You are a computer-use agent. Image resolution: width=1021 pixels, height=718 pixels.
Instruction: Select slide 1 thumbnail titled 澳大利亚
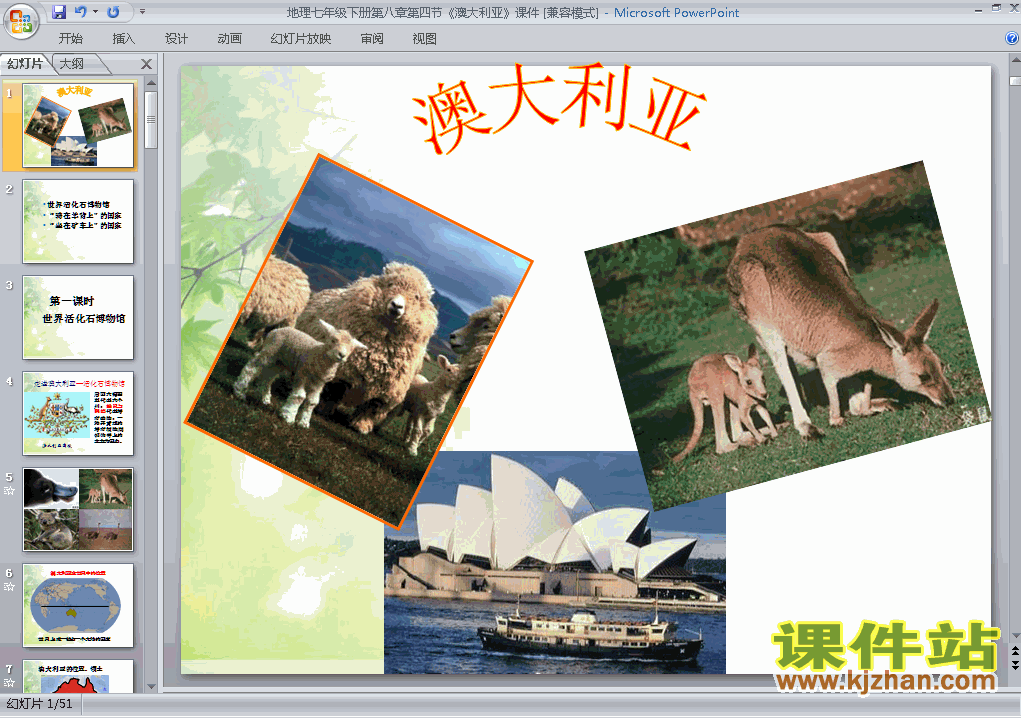[x=78, y=125]
